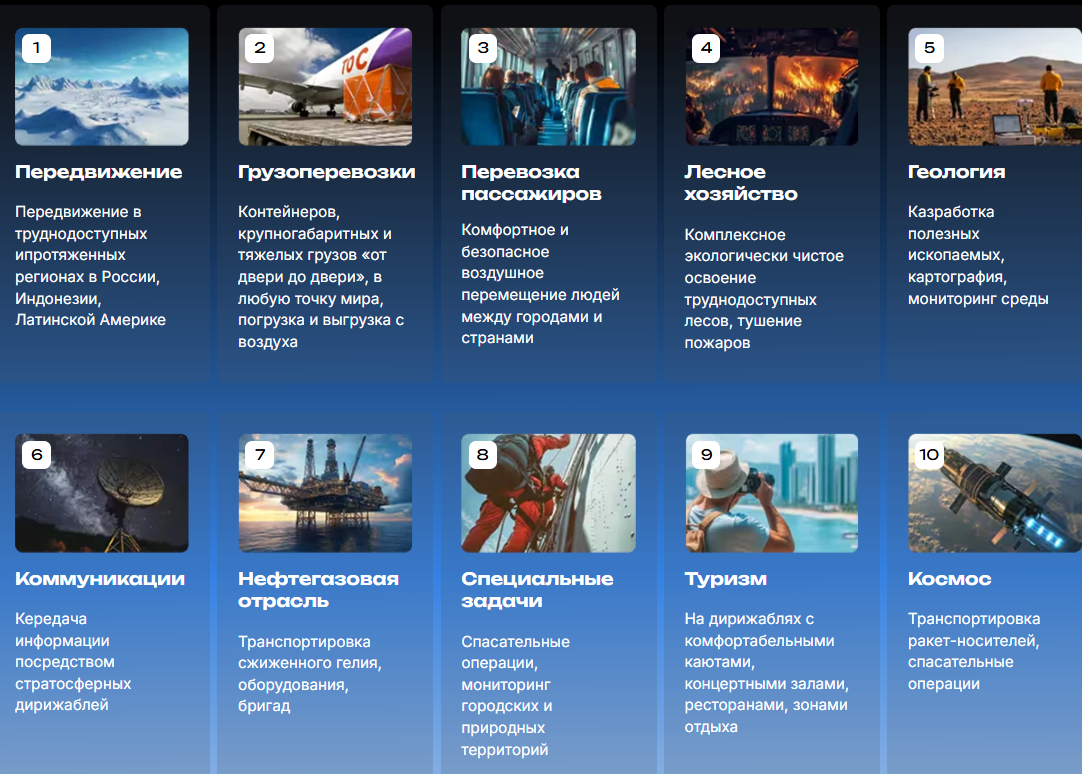The height and width of the screenshot is (774, 1082).
Task: Click the cargo airplane image on card 2
Action: coord(325,87)
